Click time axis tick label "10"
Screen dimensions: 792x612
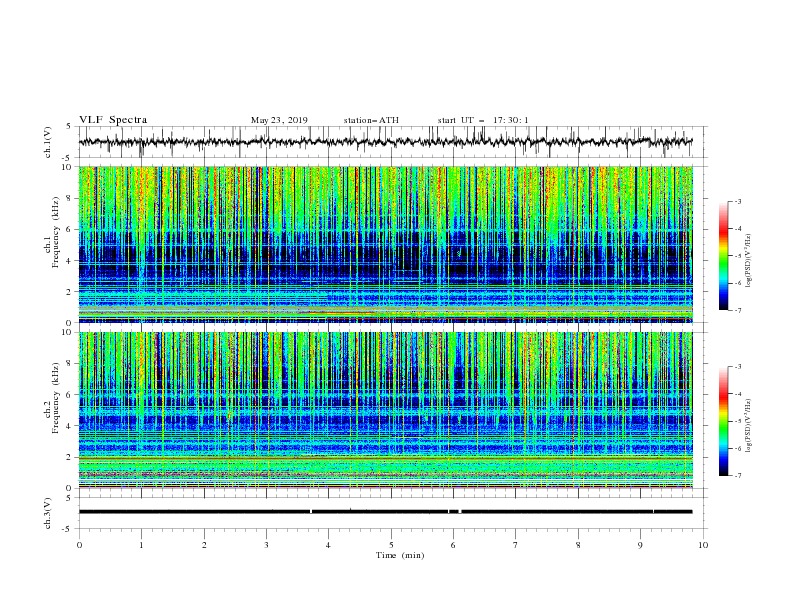[703, 545]
